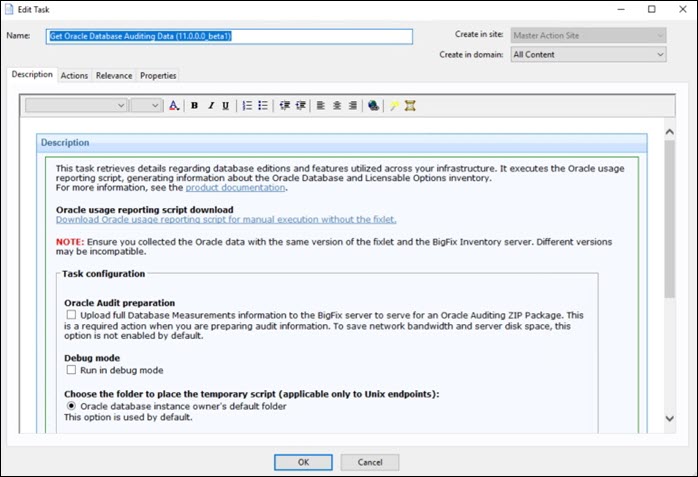
Task: Open the Create in domain dropdown
Action: 588,55
